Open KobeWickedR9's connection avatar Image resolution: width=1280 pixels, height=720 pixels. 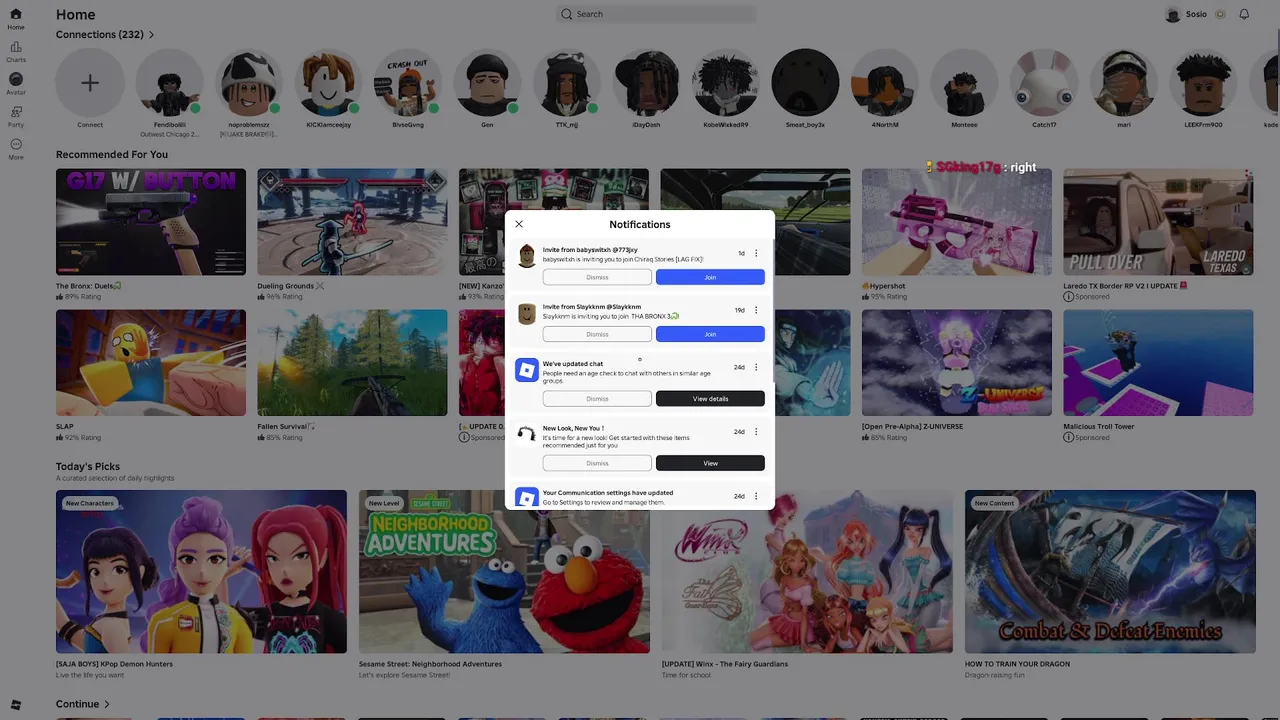pos(726,83)
